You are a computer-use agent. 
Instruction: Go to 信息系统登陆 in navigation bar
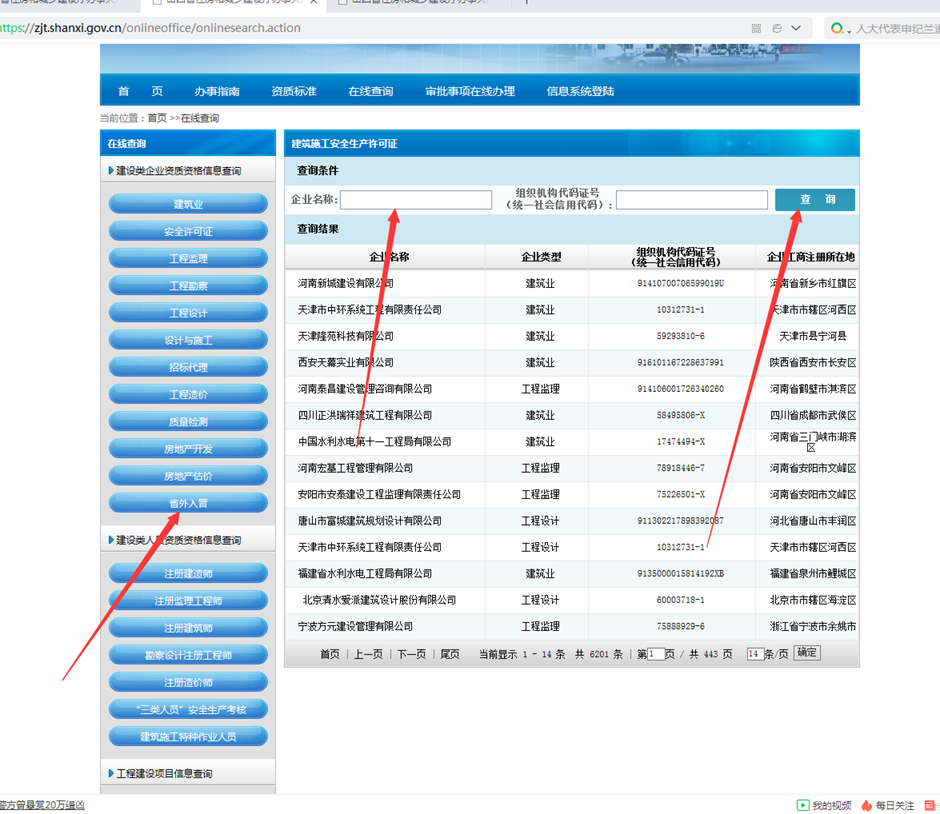pyautogui.click(x=580, y=91)
